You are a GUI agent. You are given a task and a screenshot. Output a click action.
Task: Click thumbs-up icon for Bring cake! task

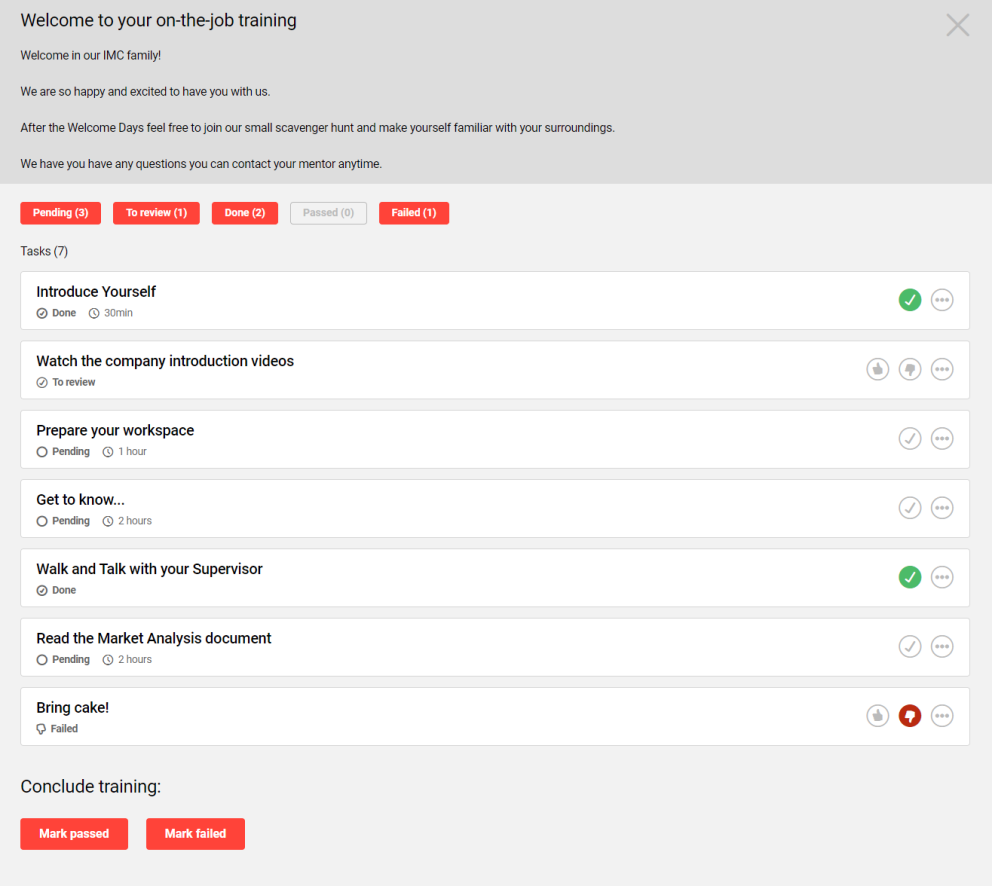coord(877,716)
